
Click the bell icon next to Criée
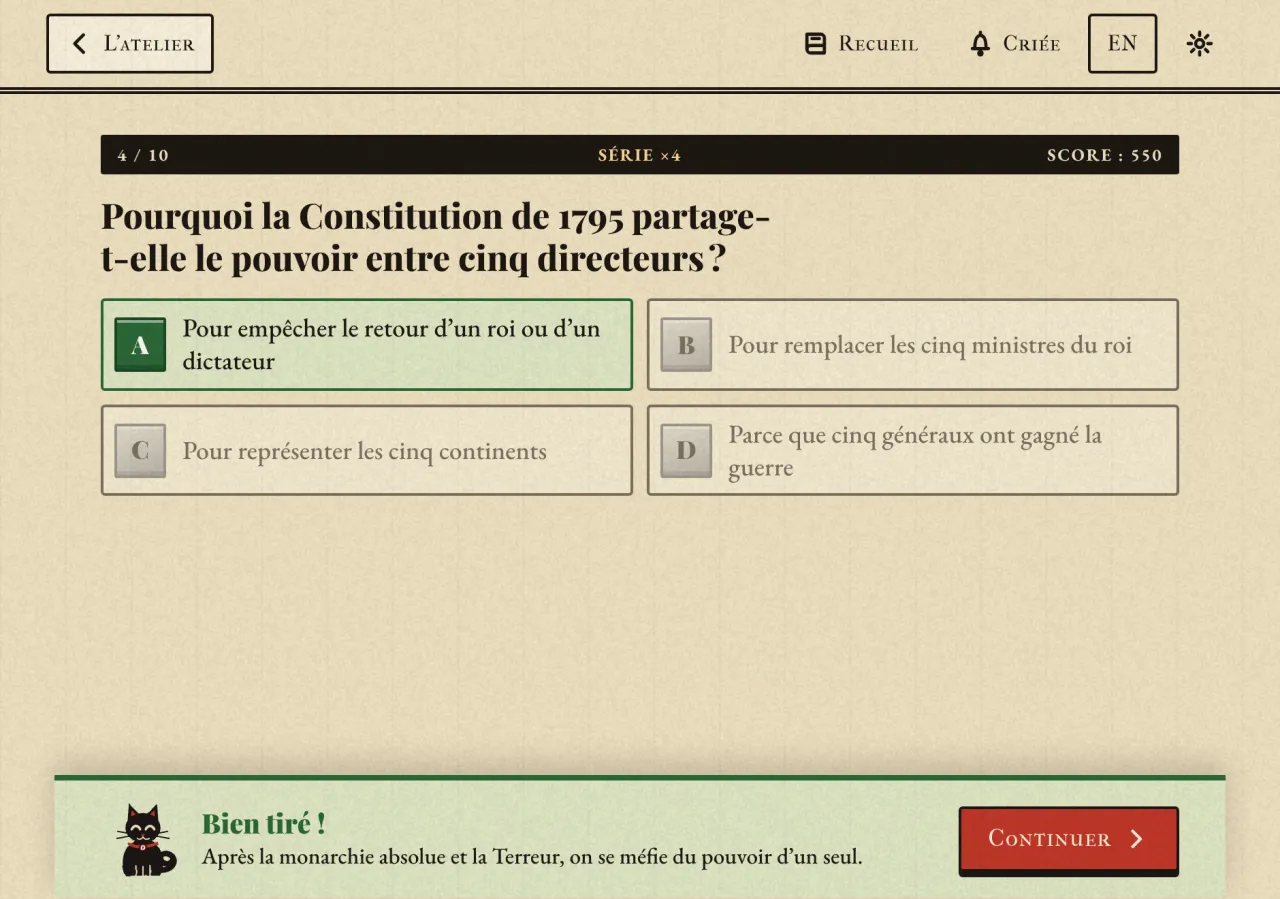tap(980, 44)
